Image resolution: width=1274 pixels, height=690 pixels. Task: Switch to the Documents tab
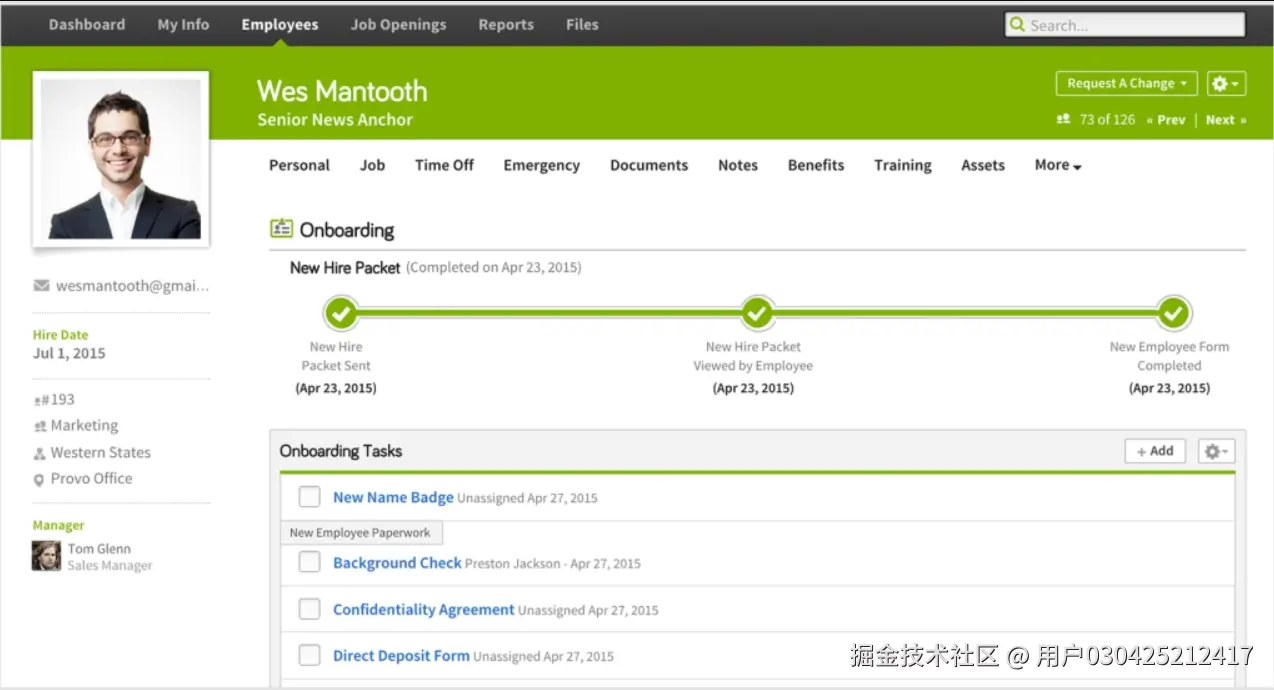tap(649, 165)
